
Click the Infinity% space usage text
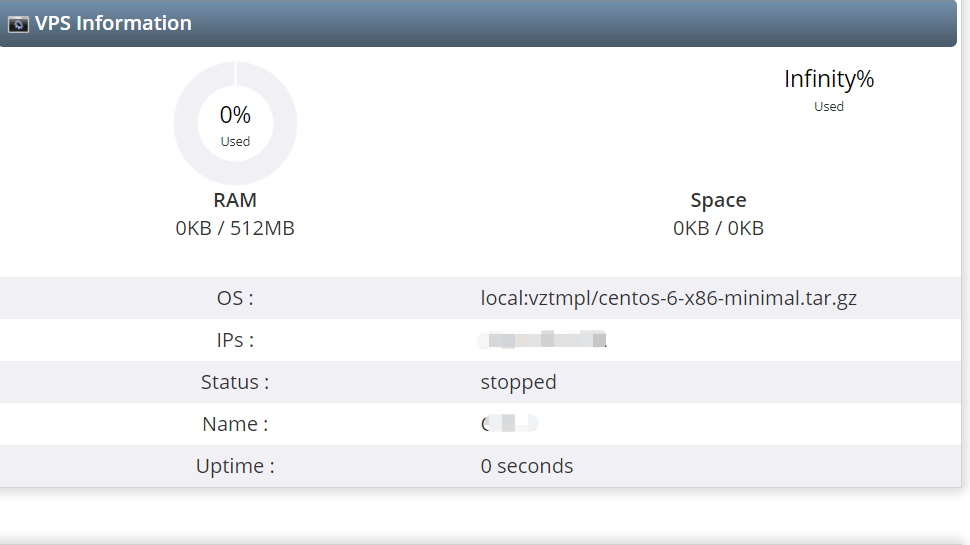(x=828, y=79)
